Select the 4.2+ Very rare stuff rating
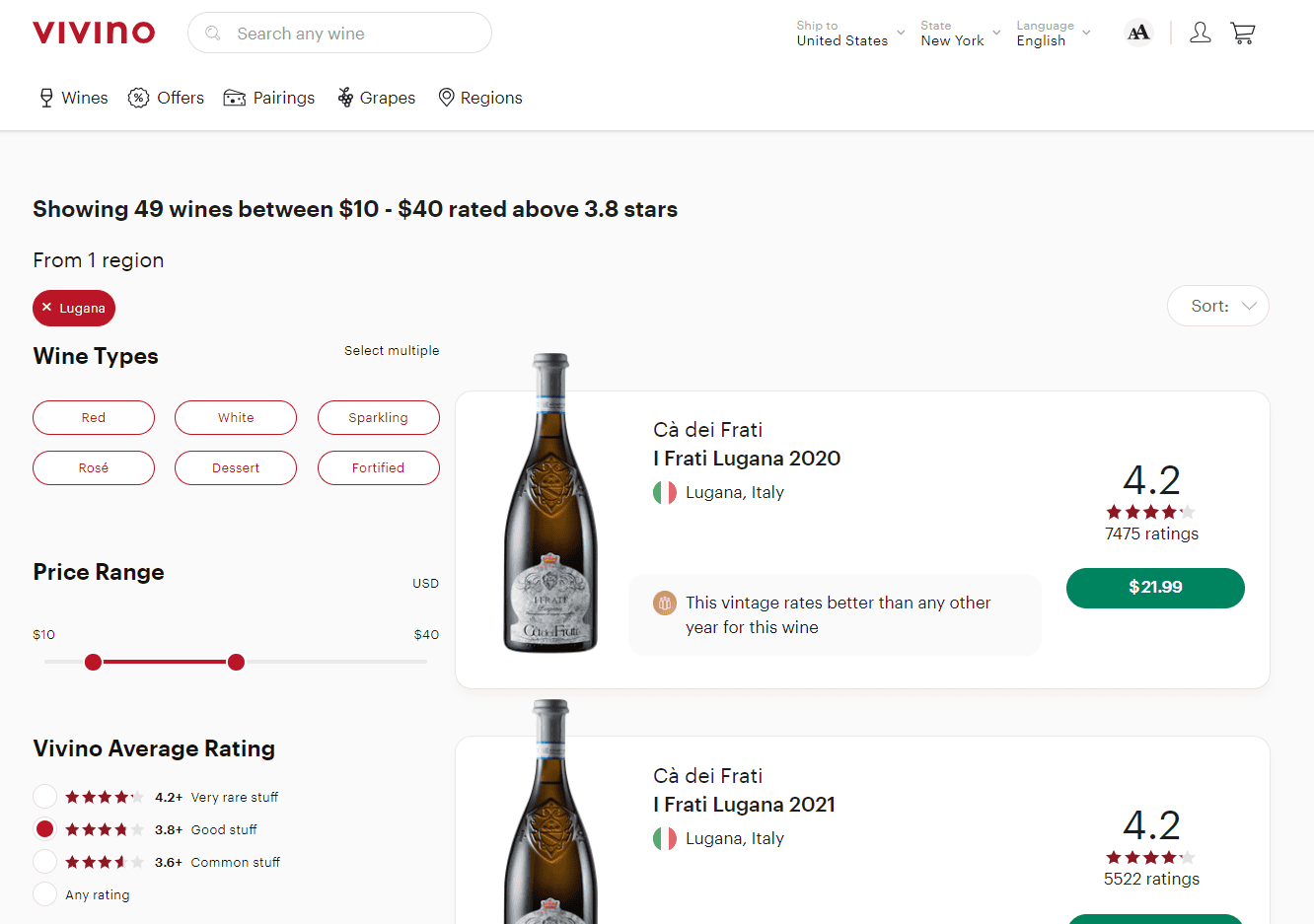1314x924 pixels. click(x=44, y=797)
